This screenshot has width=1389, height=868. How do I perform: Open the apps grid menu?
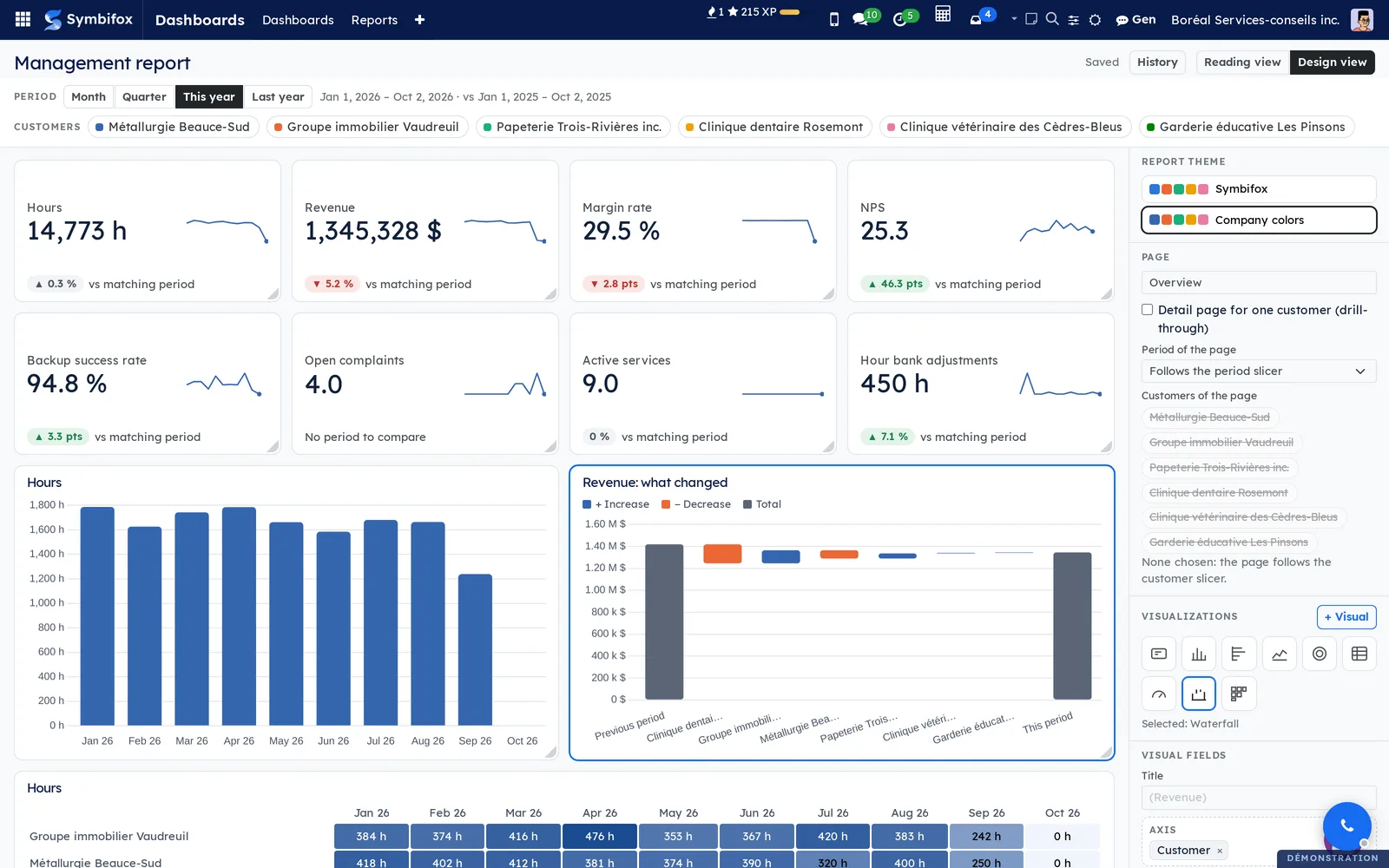[23, 19]
